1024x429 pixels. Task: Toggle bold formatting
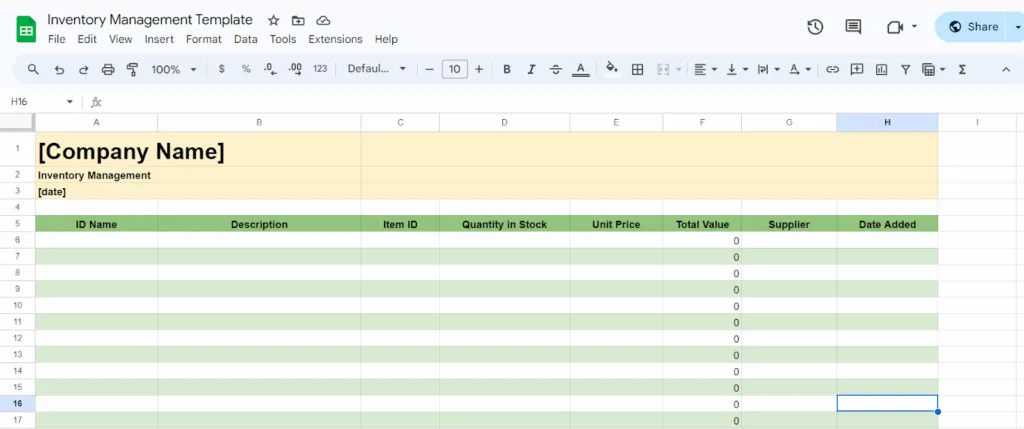(x=507, y=69)
